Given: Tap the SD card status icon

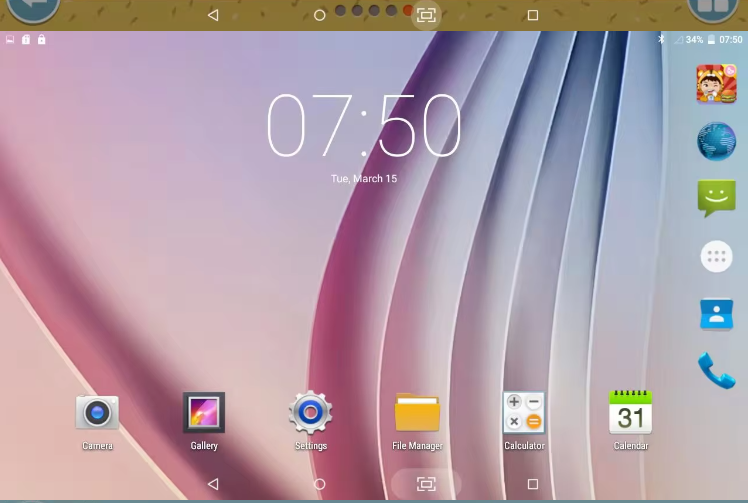Looking at the screenshot, I should [26, 40].
